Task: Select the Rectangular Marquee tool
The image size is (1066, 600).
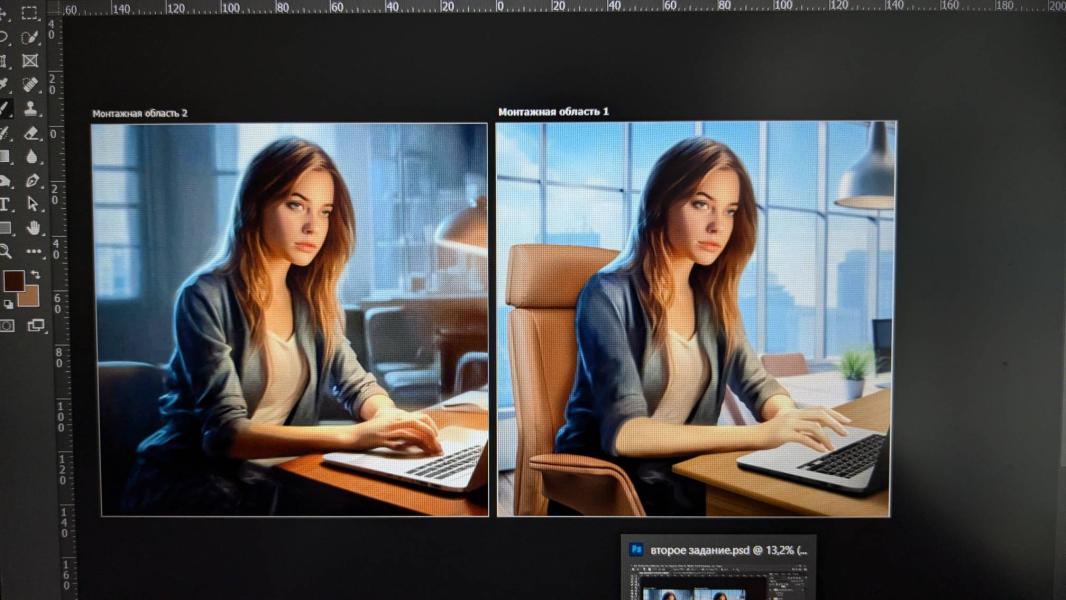Action: (30, 14)
